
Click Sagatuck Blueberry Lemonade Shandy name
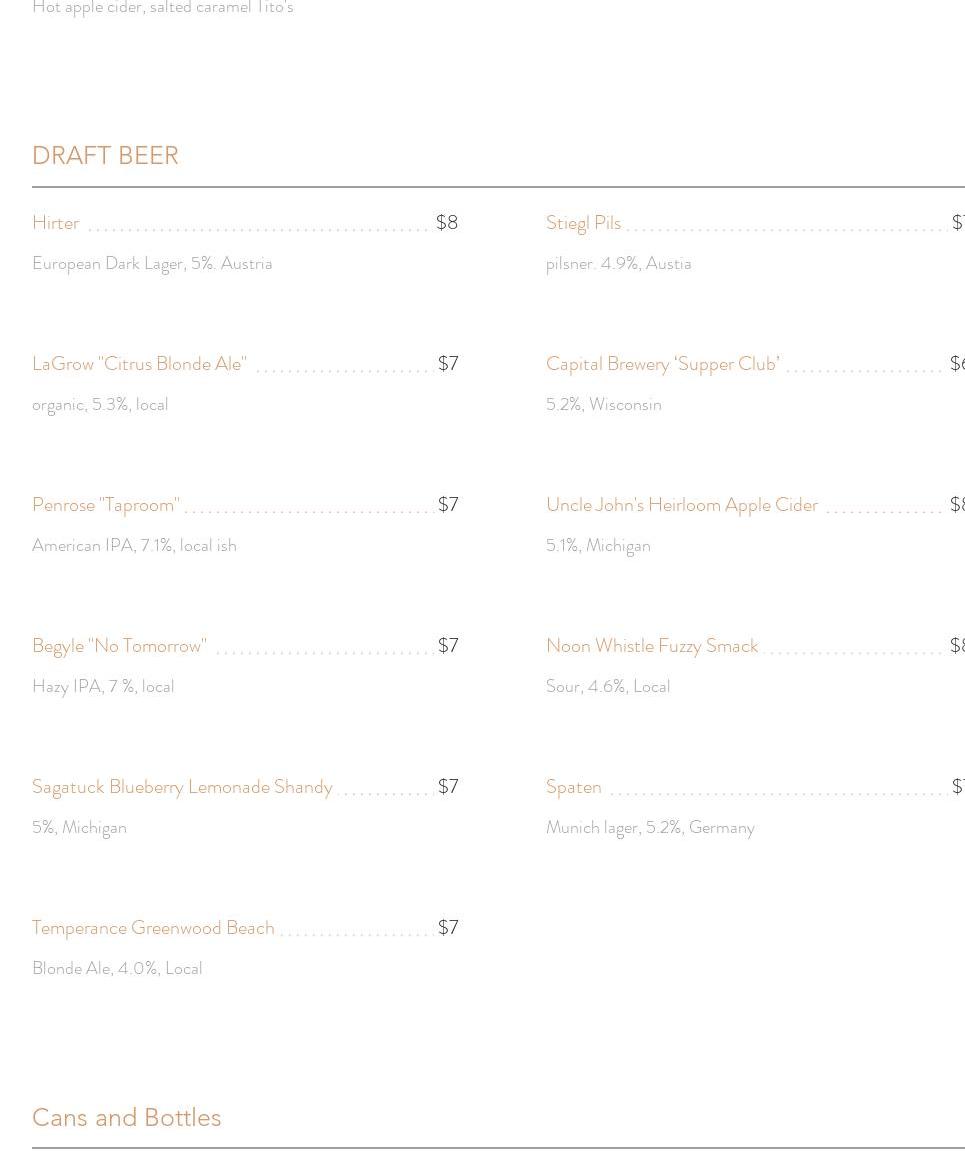182,787
